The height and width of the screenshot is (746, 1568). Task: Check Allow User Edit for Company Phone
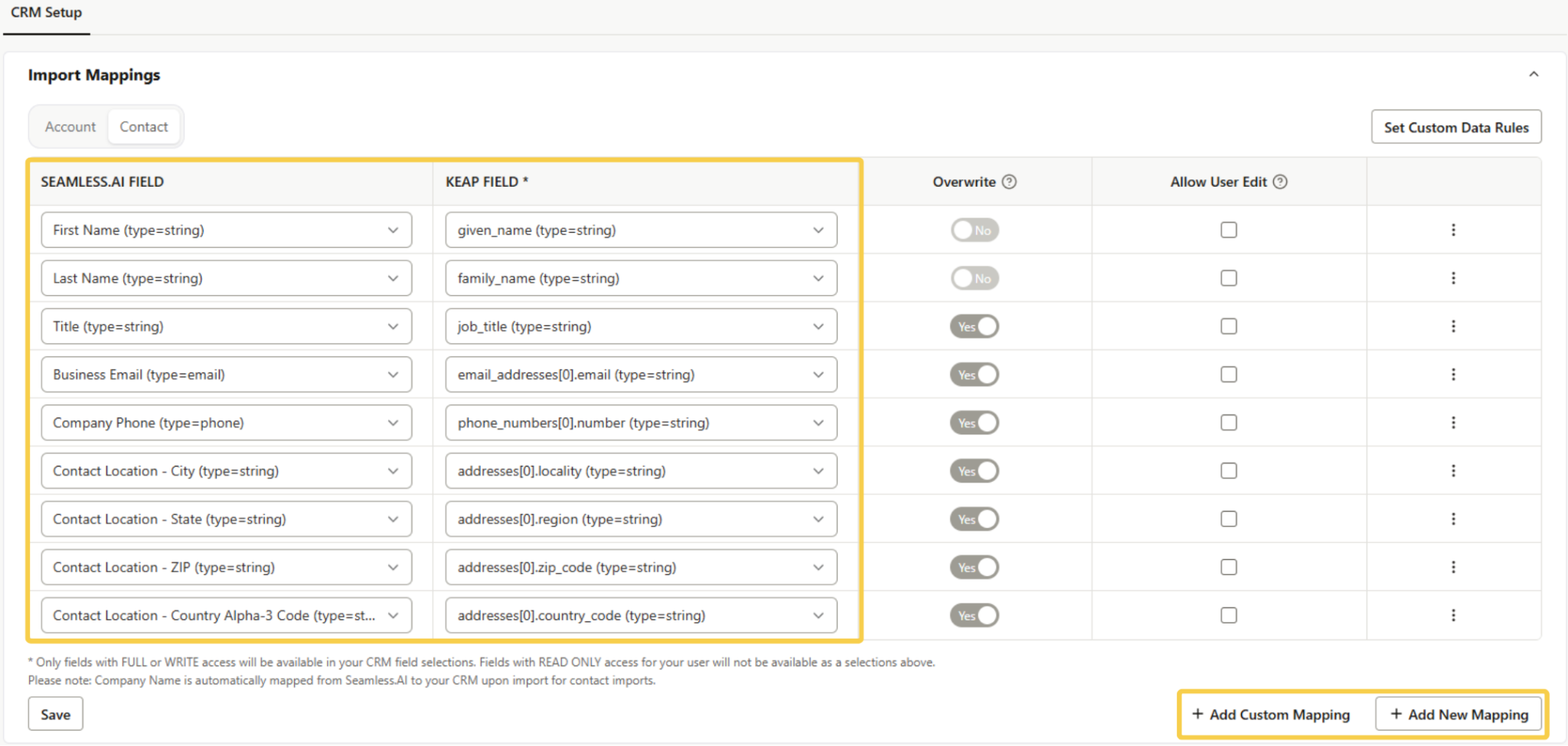click(x=1229, y=423)
